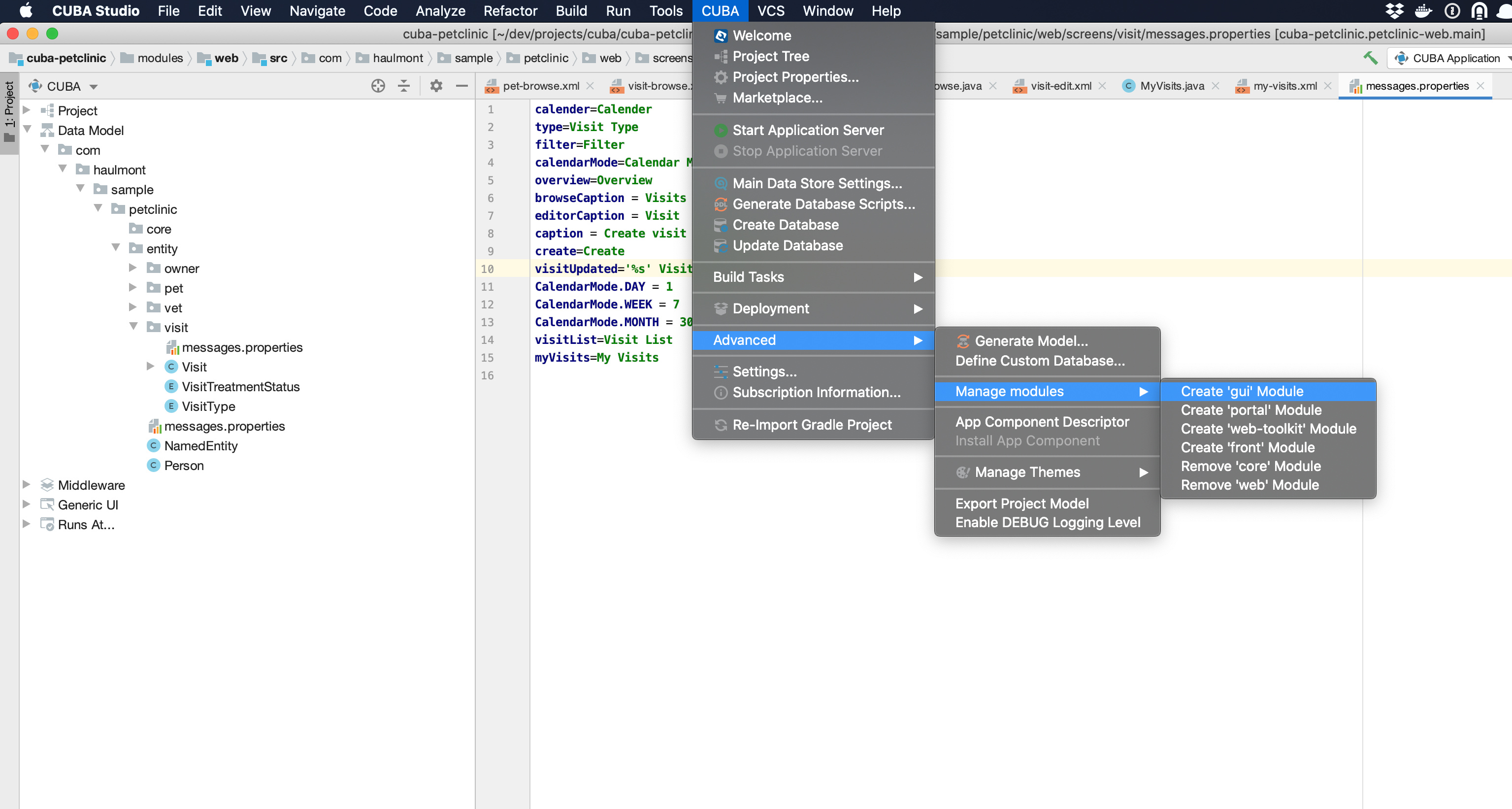
Task: Click the Visit class icon in the tree
Action: [x=171, y=367]
